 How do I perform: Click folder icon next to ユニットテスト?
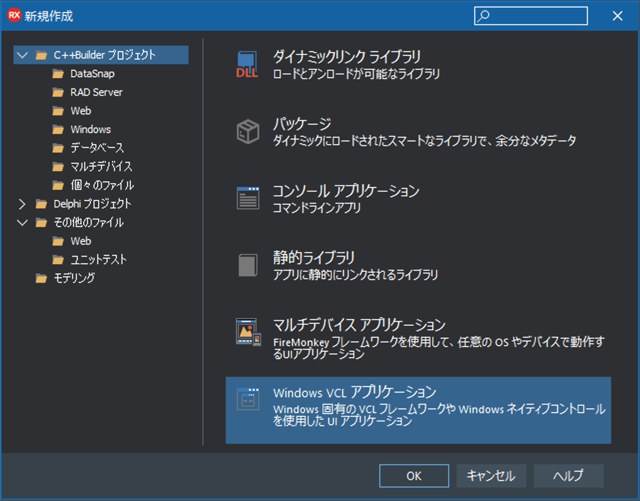point(58,260)
